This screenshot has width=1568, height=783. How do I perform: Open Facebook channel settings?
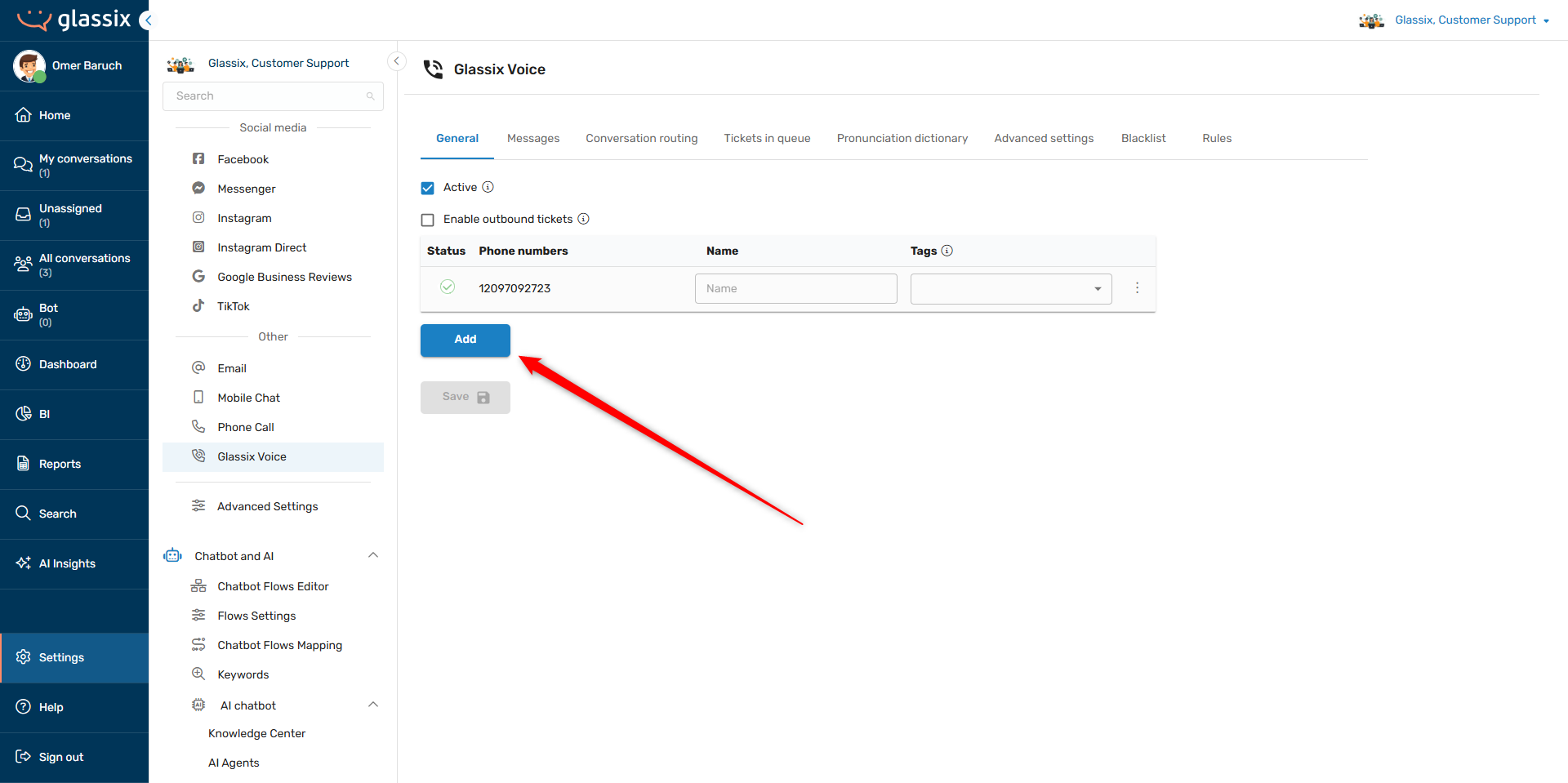point(273,159)
